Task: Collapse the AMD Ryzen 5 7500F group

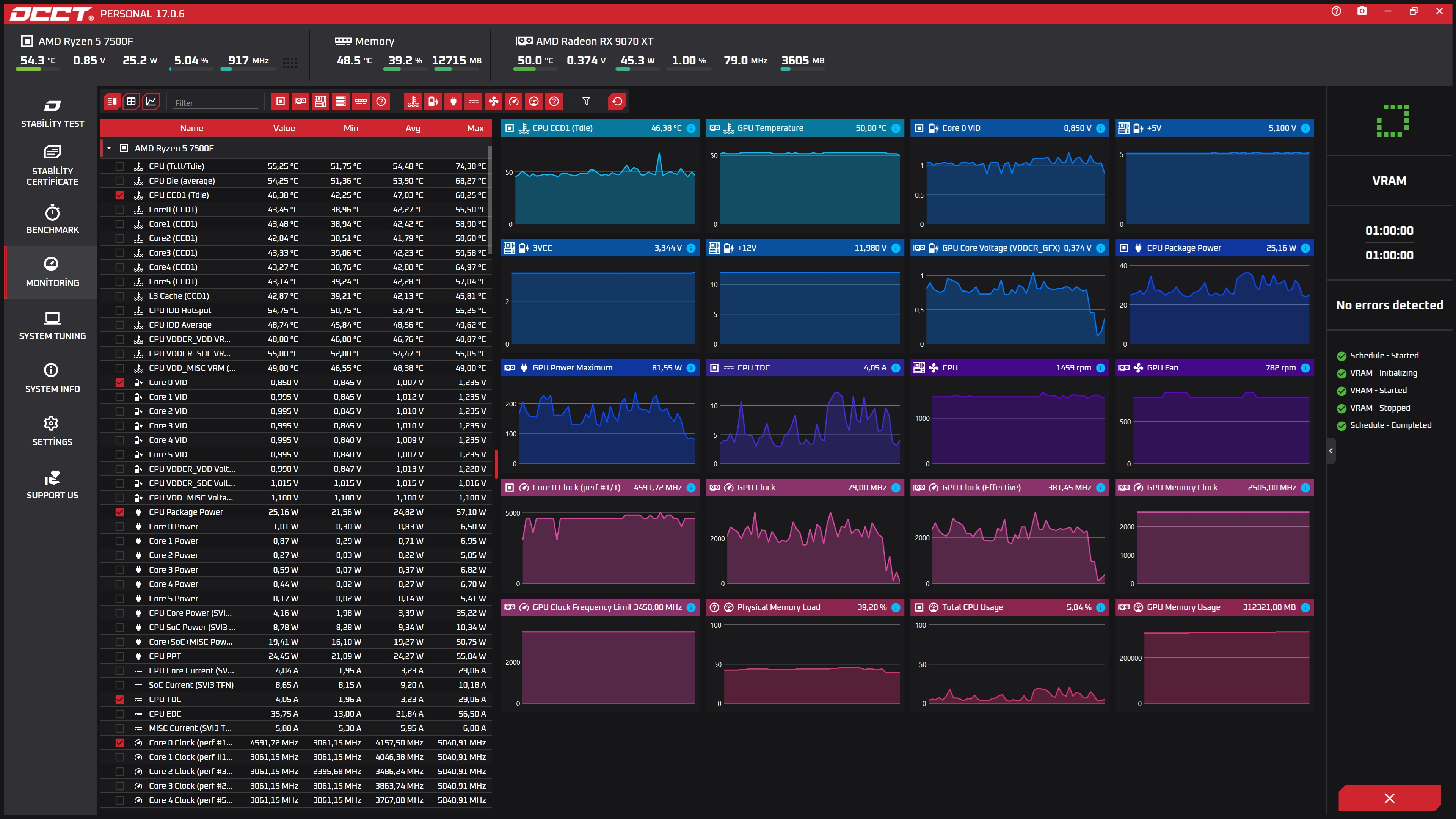Action: coord(109,148)
